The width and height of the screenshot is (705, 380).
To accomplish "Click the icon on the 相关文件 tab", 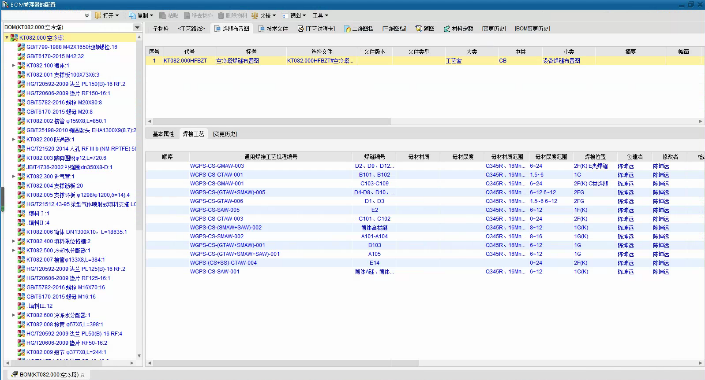I will pos(261,28).
